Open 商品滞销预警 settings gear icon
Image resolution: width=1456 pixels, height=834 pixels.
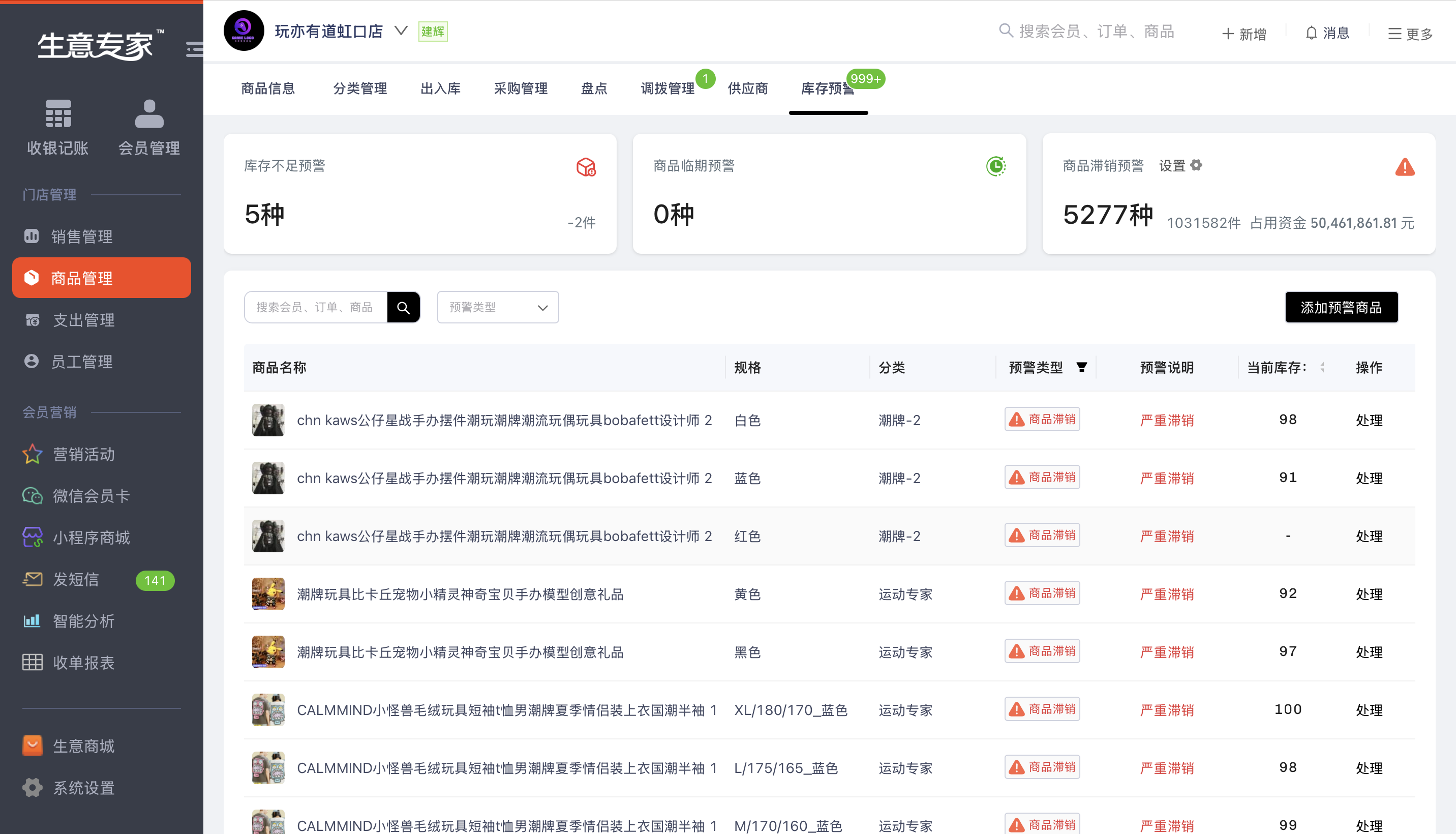1196,166
